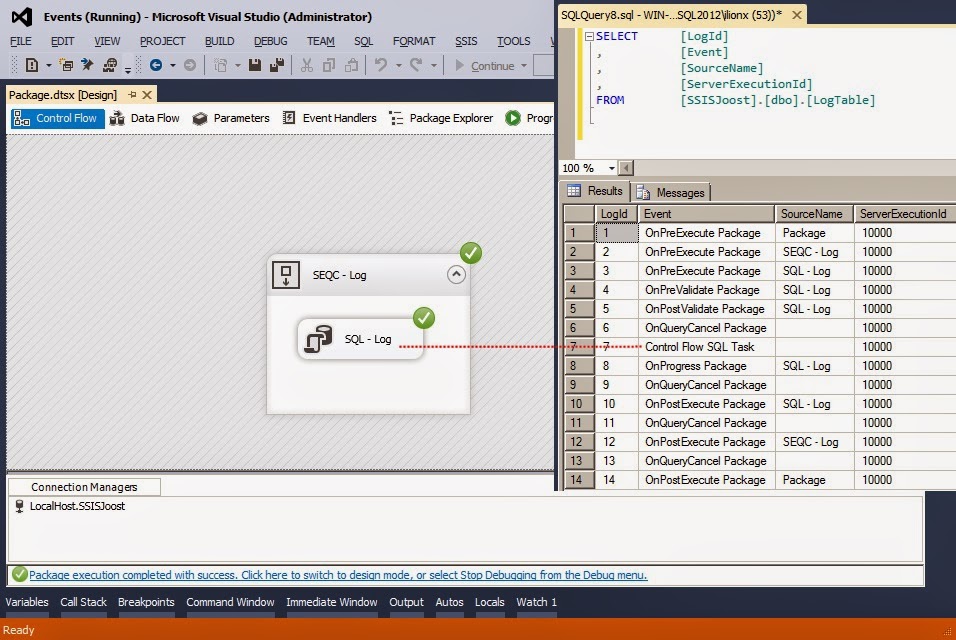Switch to the Package Explorer tab
The height and width of the screenshot is (640, 956).
441,118
